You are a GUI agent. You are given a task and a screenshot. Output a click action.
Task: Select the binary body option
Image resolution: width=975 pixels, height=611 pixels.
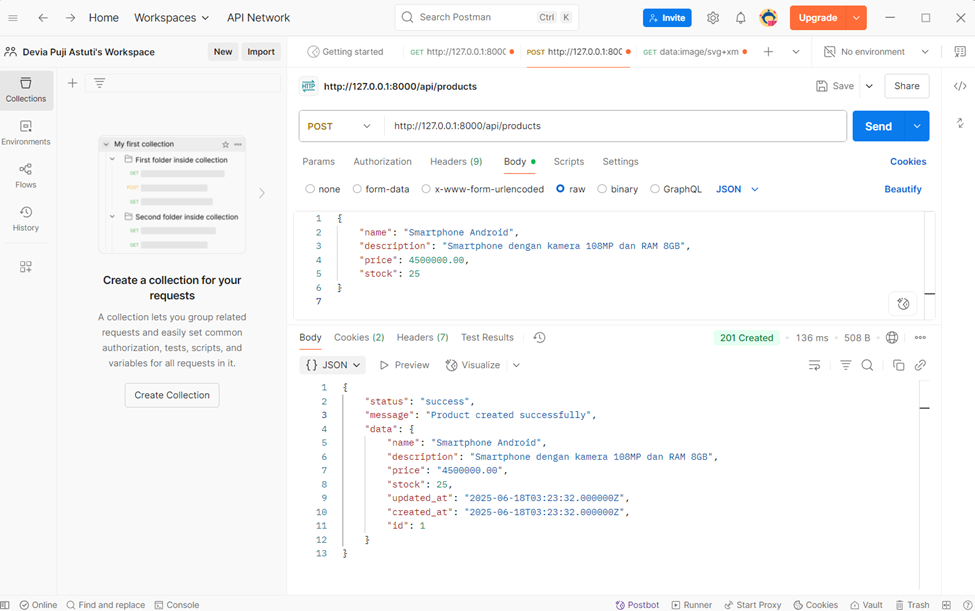(x=617, y=189)
